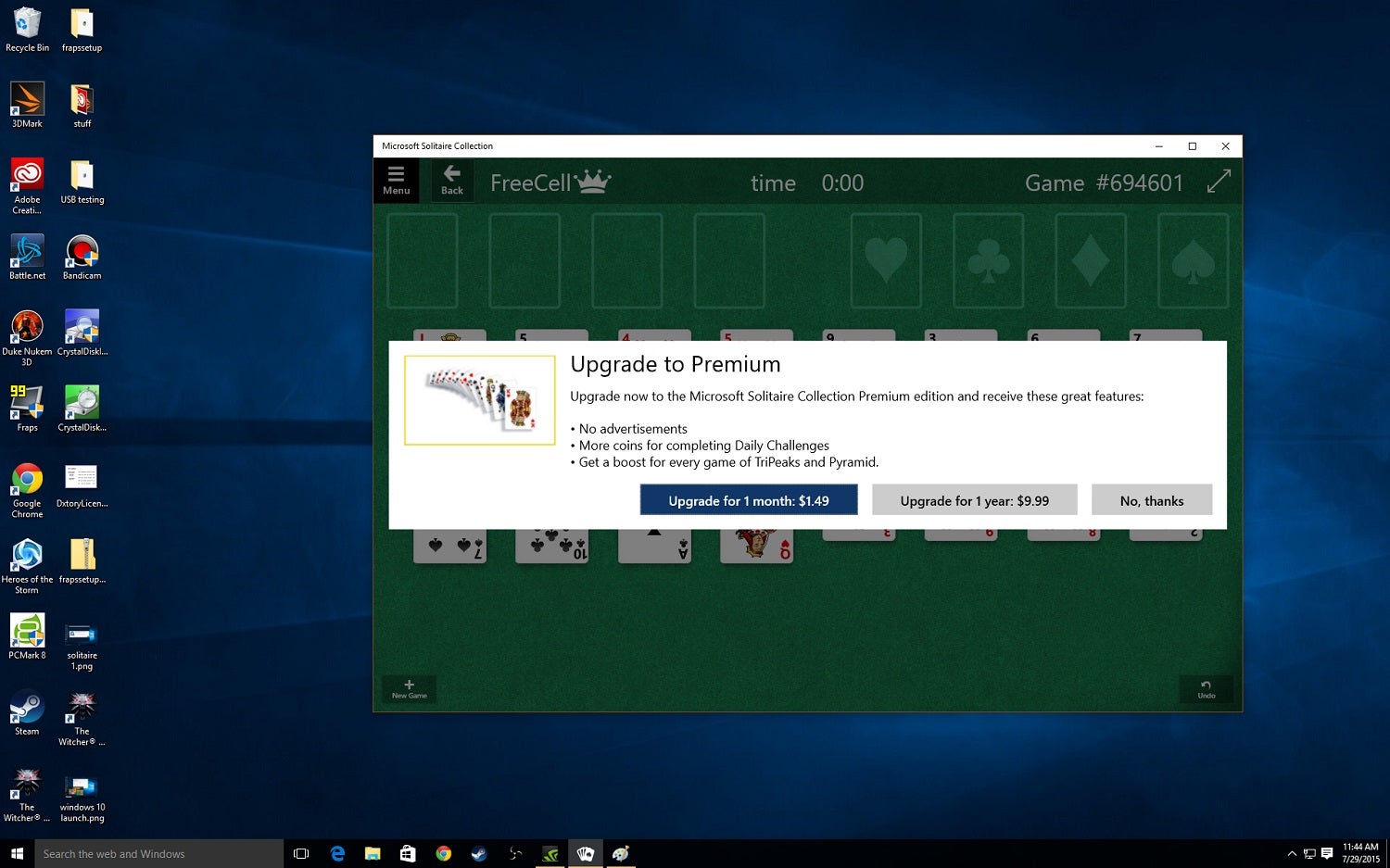Open PCMark 8 desktop shortcut
1390x868 pixels.
[27, 636]
